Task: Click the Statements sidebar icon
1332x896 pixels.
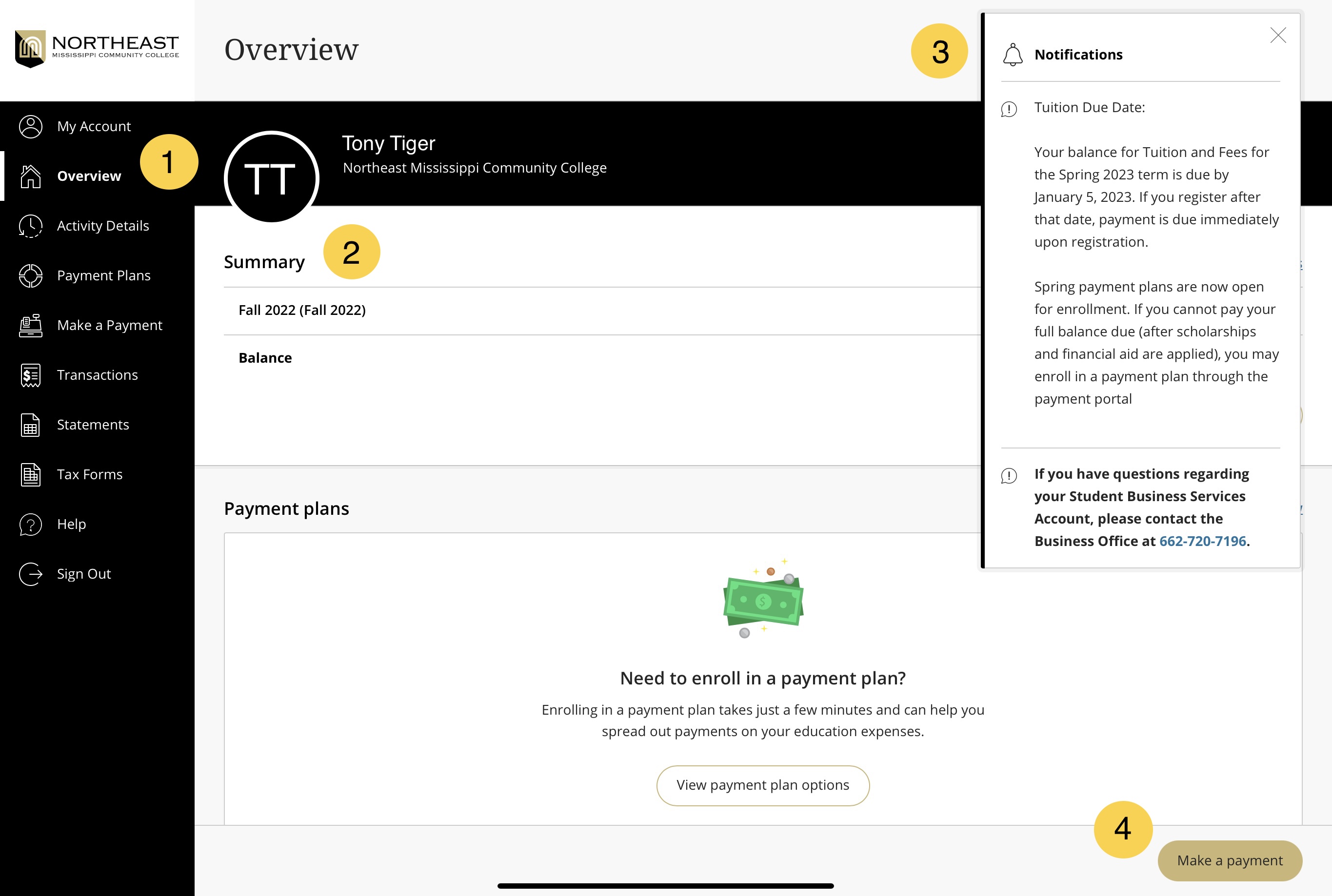Action: [x=30, y=424]
